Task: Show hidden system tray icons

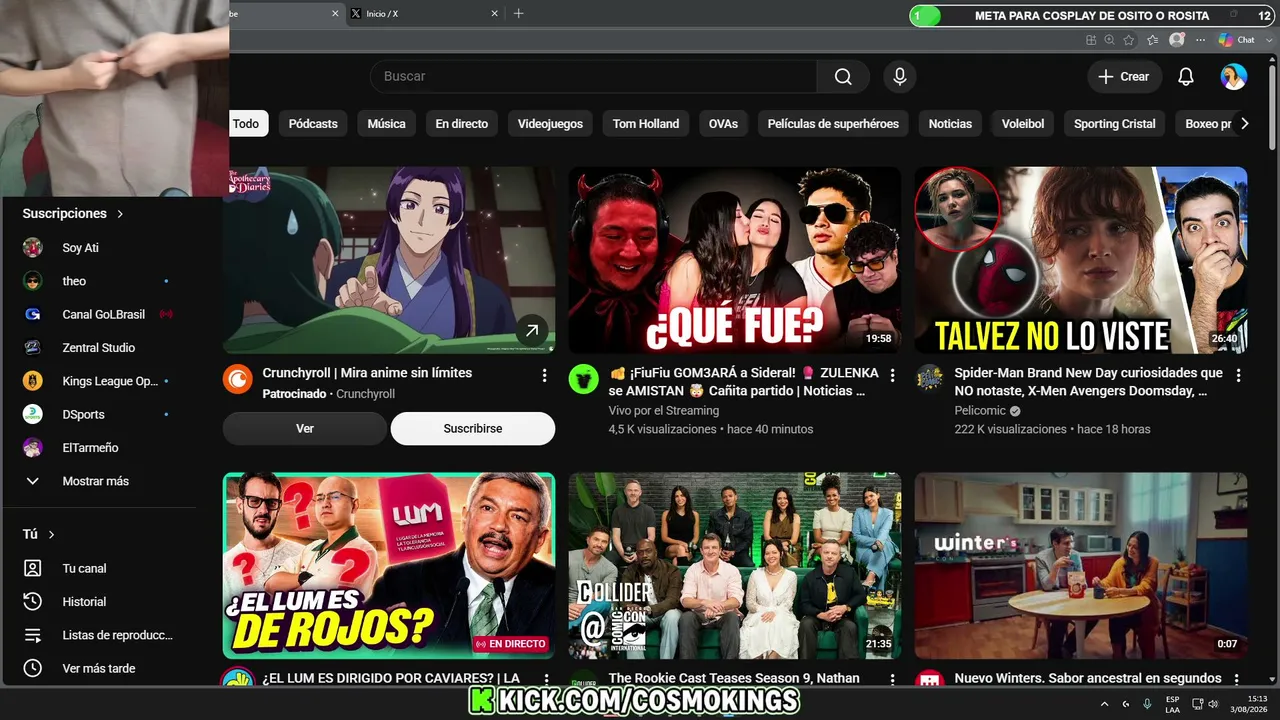Action: (x=1104, y=704)
